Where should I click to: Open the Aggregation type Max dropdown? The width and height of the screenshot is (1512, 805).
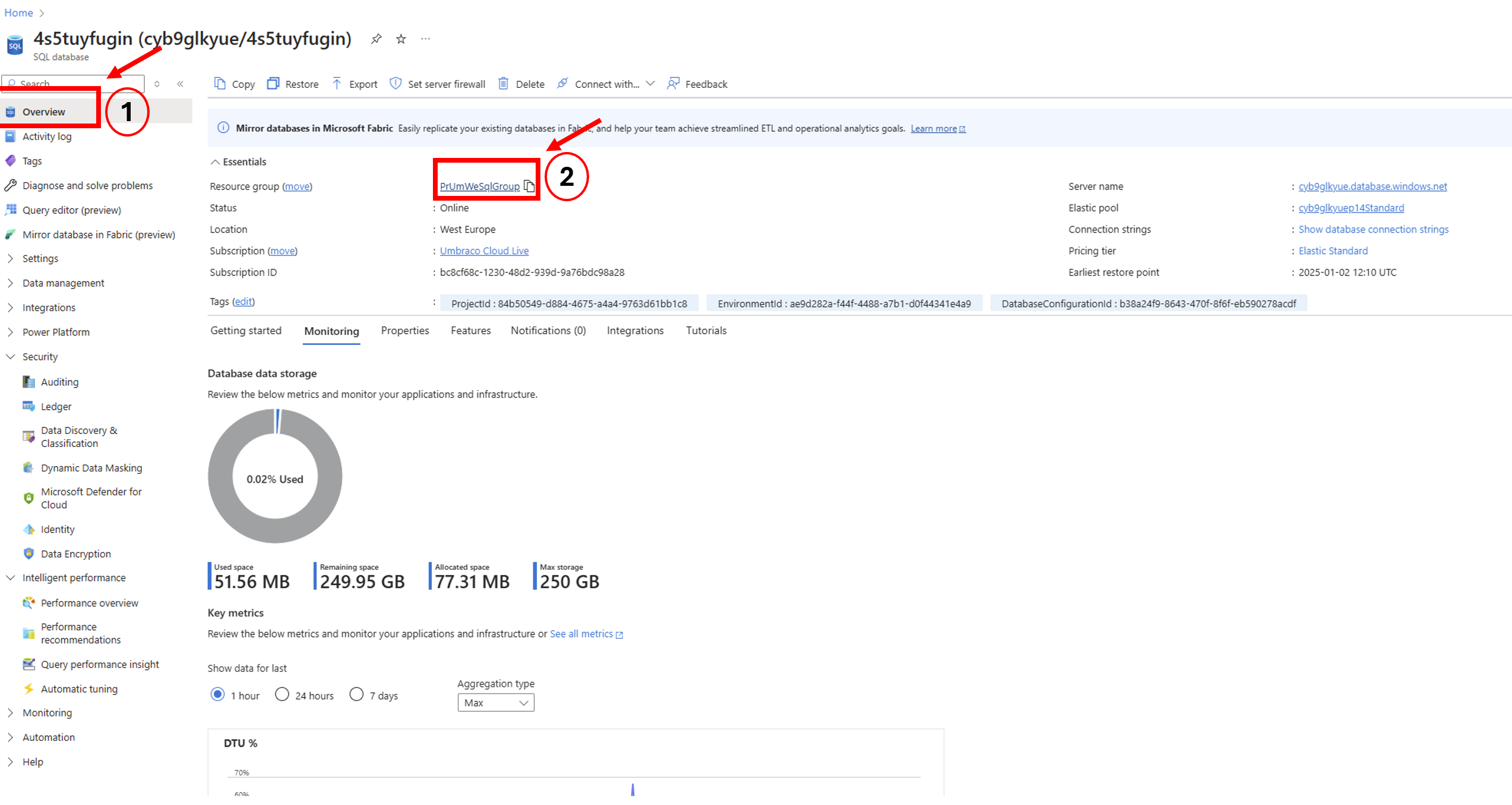(495, 703)
